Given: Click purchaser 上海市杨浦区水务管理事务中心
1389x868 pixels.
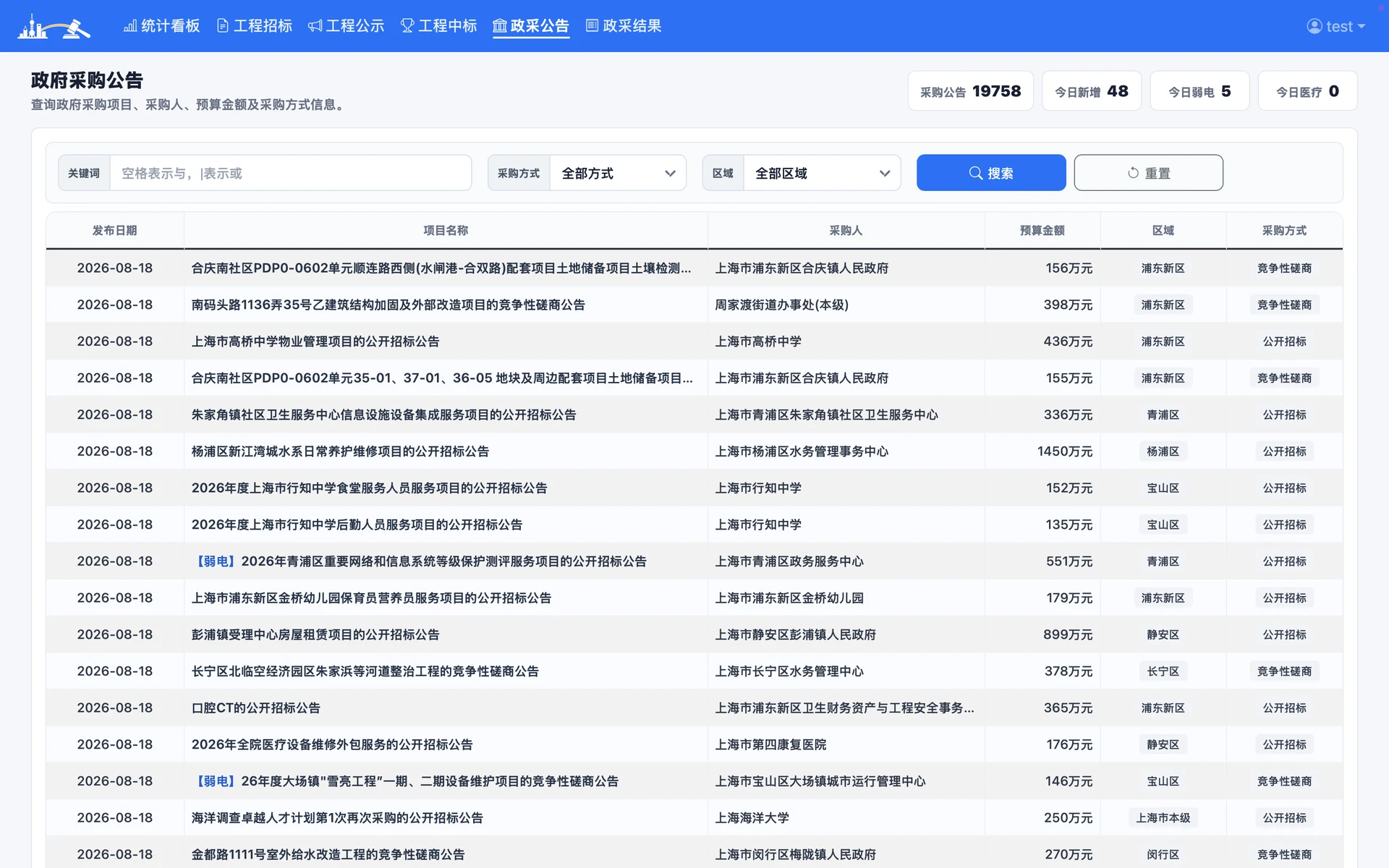Looking at the screenshot, I should point(802,451).
